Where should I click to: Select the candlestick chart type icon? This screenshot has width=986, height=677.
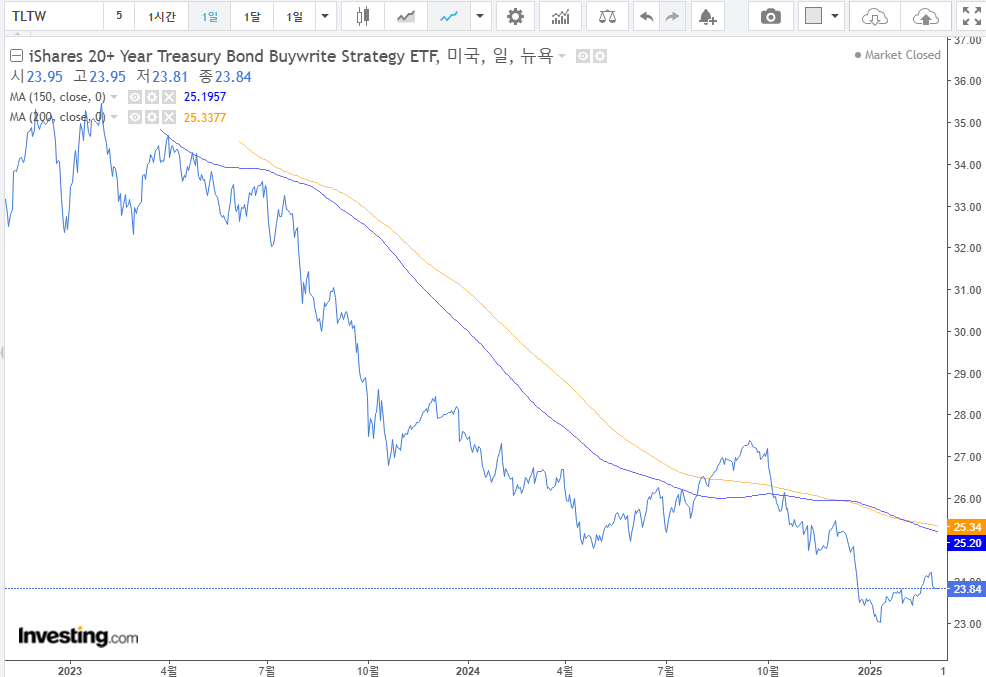pyautogui.click(x=363, y=16)
